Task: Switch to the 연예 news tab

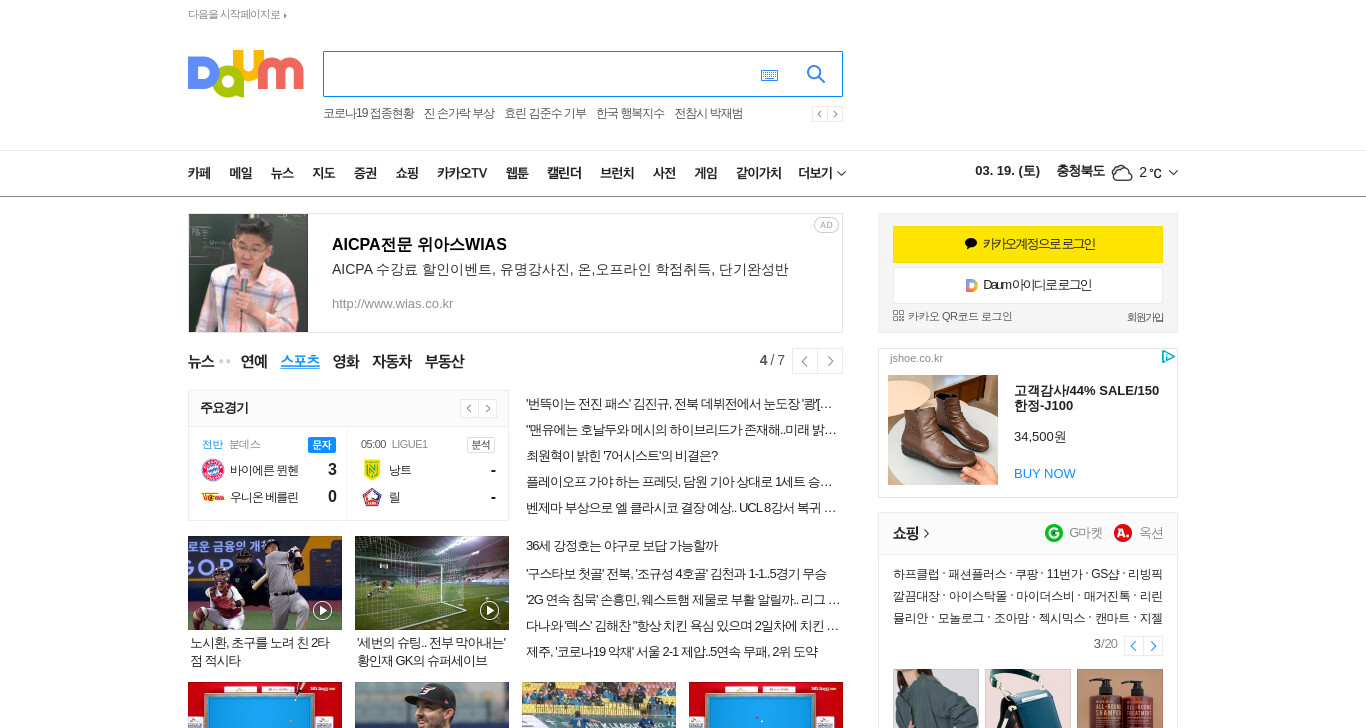Action: [254, 361]
